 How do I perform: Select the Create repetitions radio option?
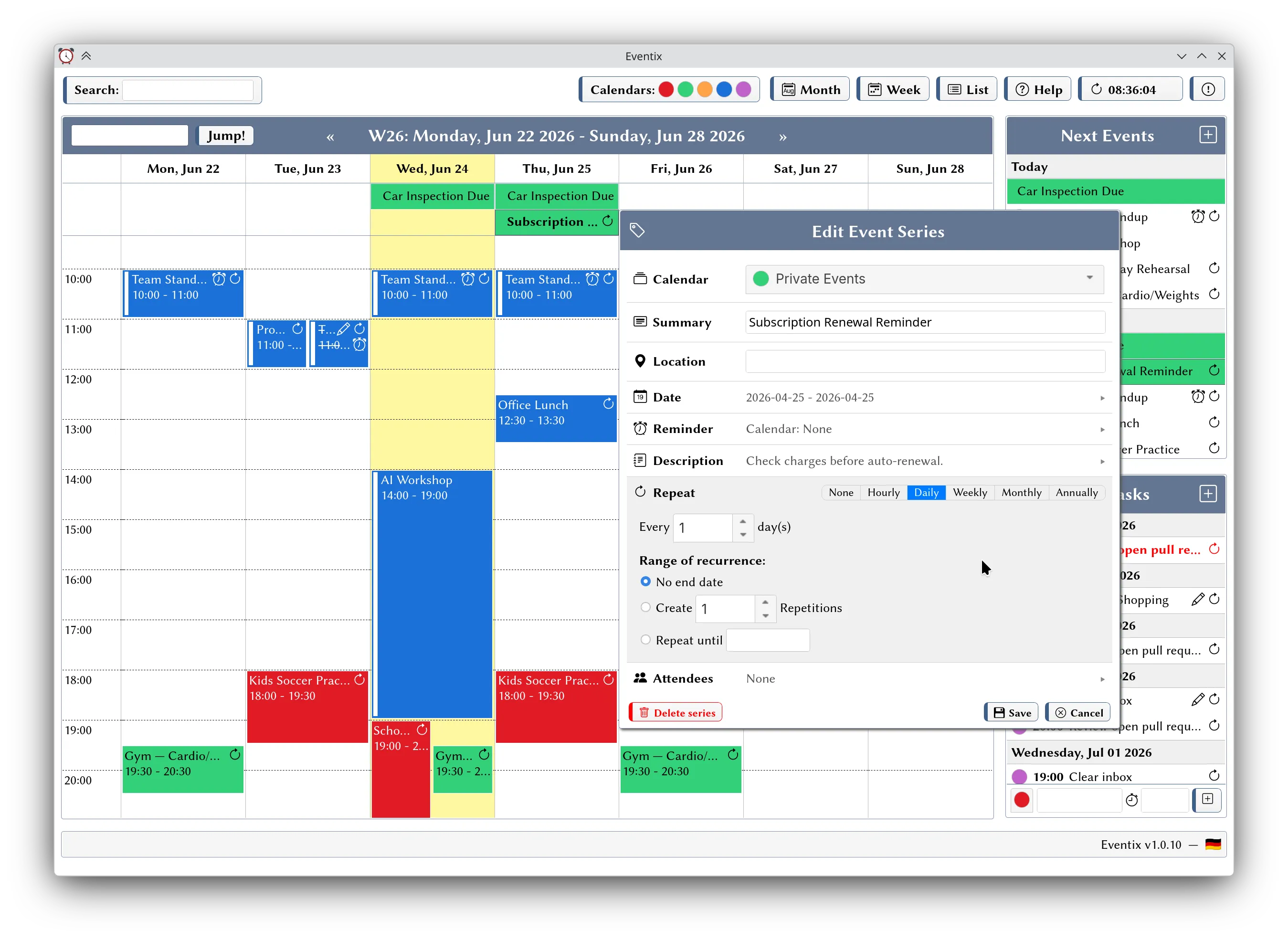click(x=645, y=607)
